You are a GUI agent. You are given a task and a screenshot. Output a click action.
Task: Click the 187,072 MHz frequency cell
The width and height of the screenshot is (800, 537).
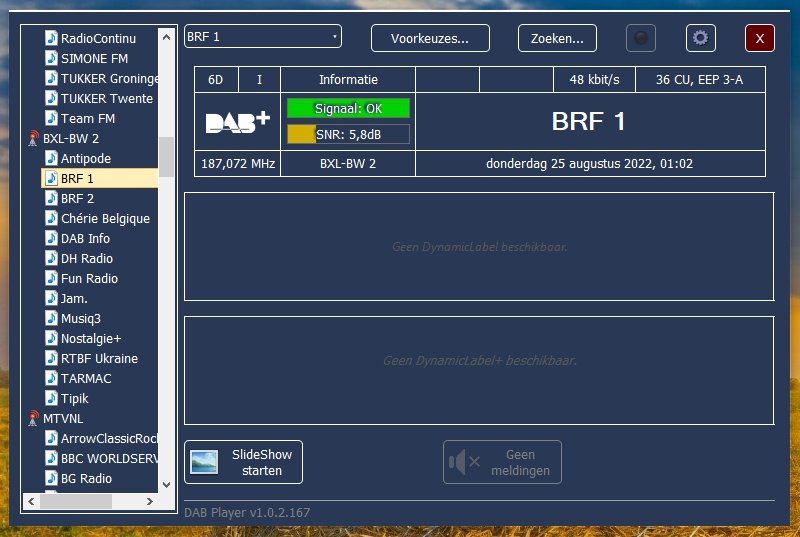point(238,164)
